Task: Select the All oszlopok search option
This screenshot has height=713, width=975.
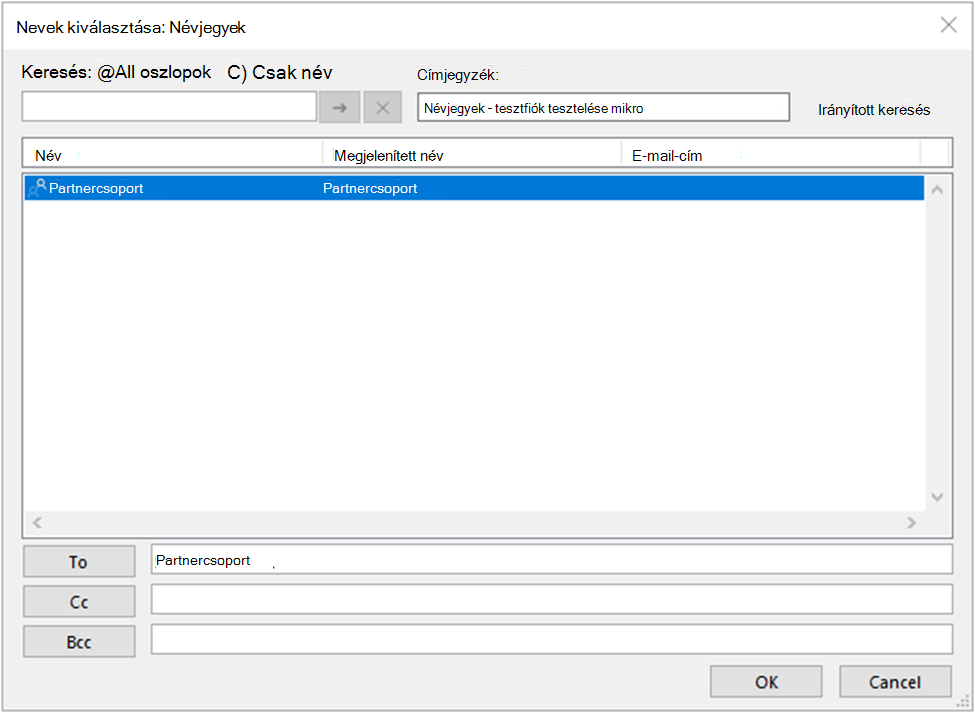Action: point(154,73)
